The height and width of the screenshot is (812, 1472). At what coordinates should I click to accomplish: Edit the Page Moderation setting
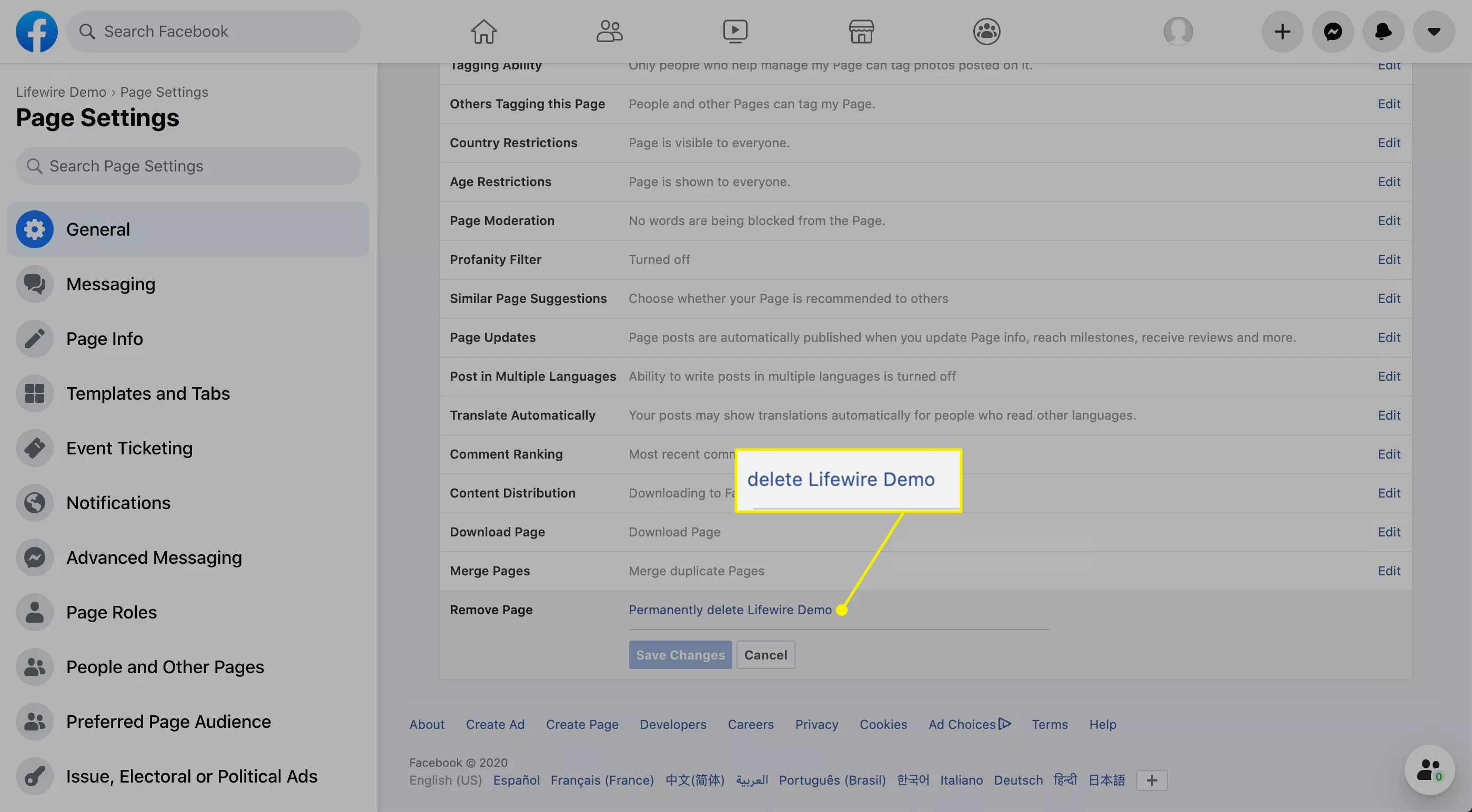pos(1388,220)
